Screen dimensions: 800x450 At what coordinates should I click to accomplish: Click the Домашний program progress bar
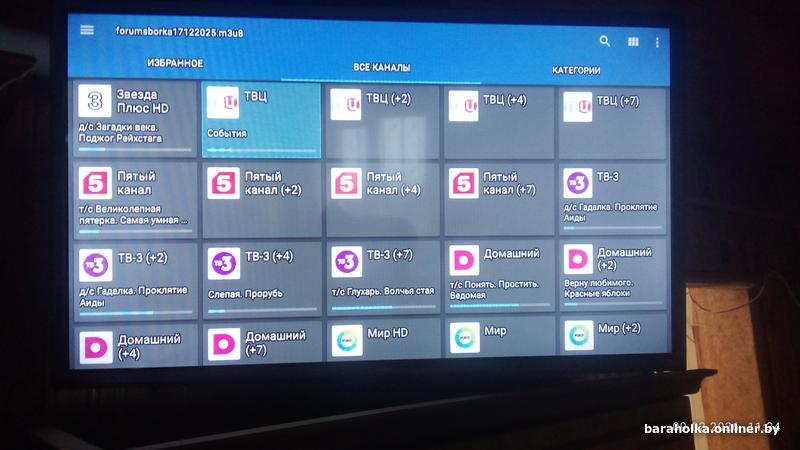coord(499,306)
